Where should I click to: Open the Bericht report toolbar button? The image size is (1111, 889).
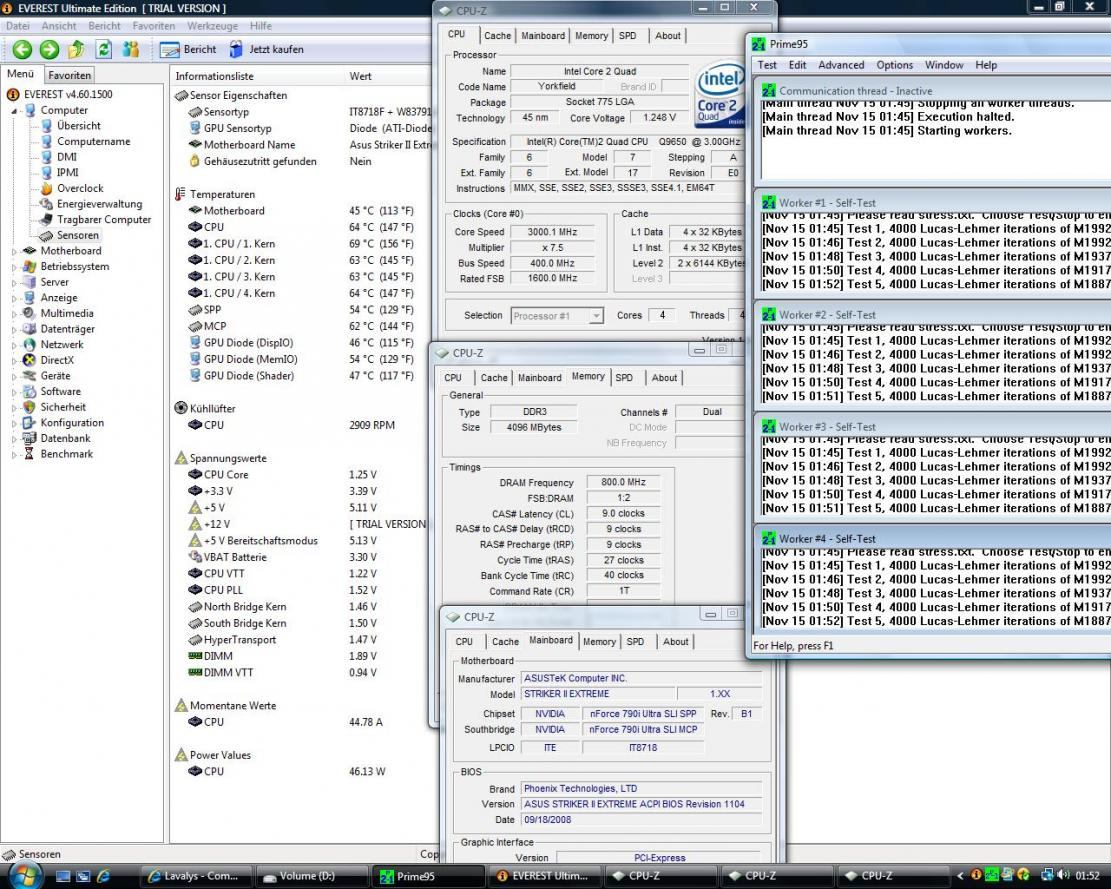189,49
